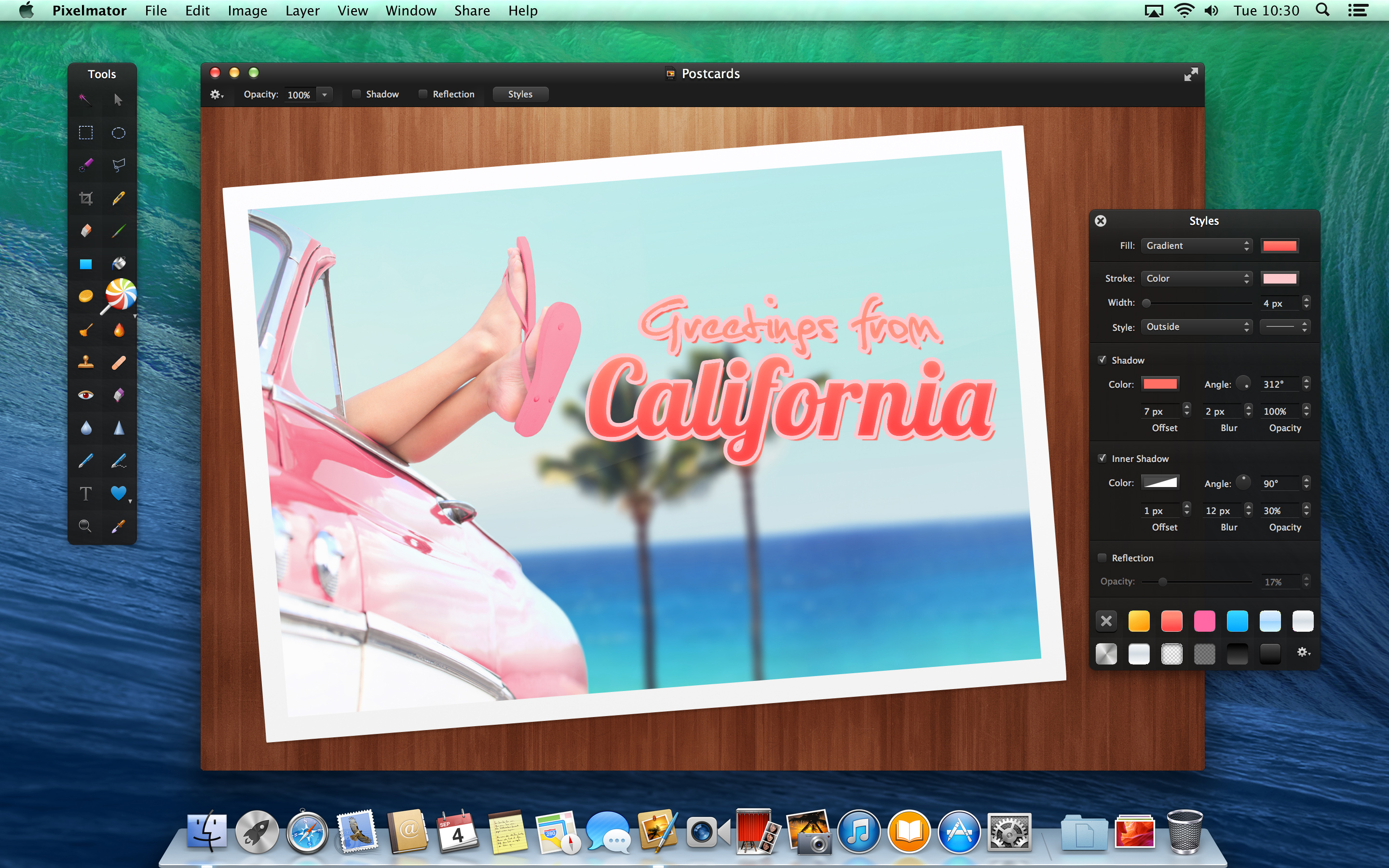Open the Fill Gradient dropdown
Viewport: 1389px width, 868px height.
pos(1196,246)
